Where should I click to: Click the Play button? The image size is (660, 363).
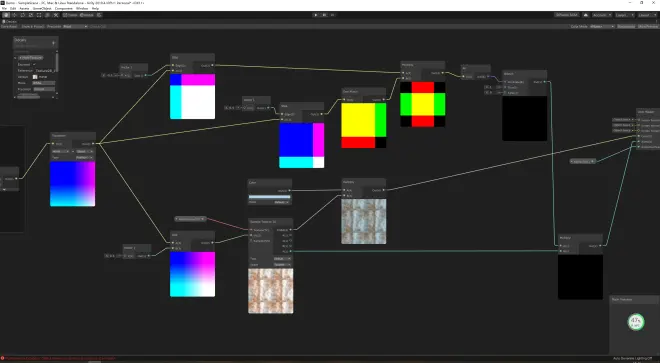tap(316, 15)
